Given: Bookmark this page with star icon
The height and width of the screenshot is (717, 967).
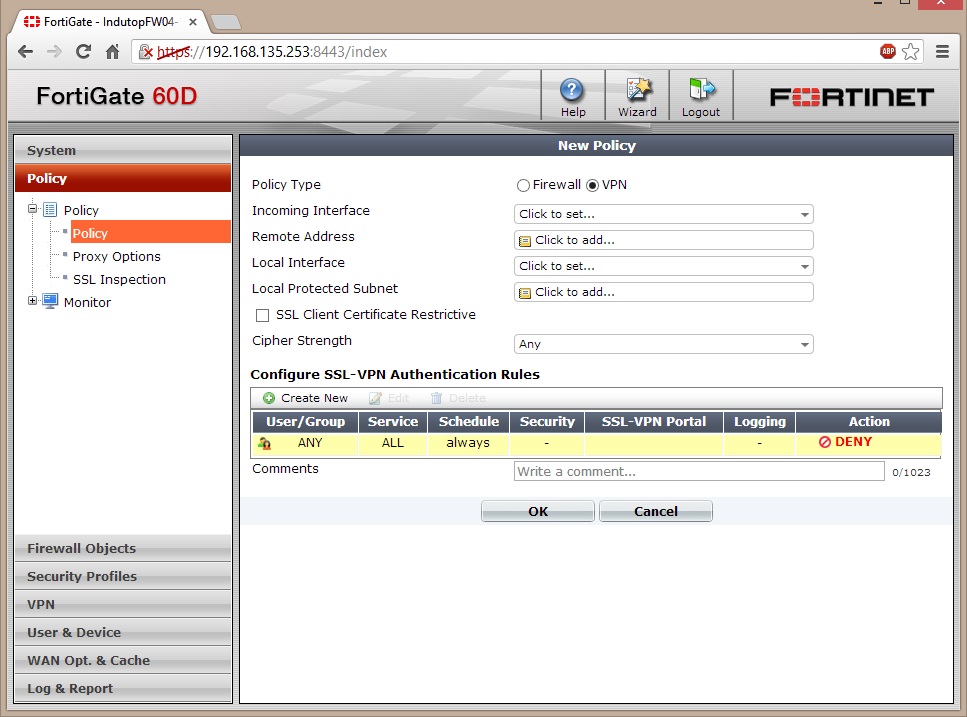Looking at the screenshot, I should pyautogui.click(x=910, y=52).
